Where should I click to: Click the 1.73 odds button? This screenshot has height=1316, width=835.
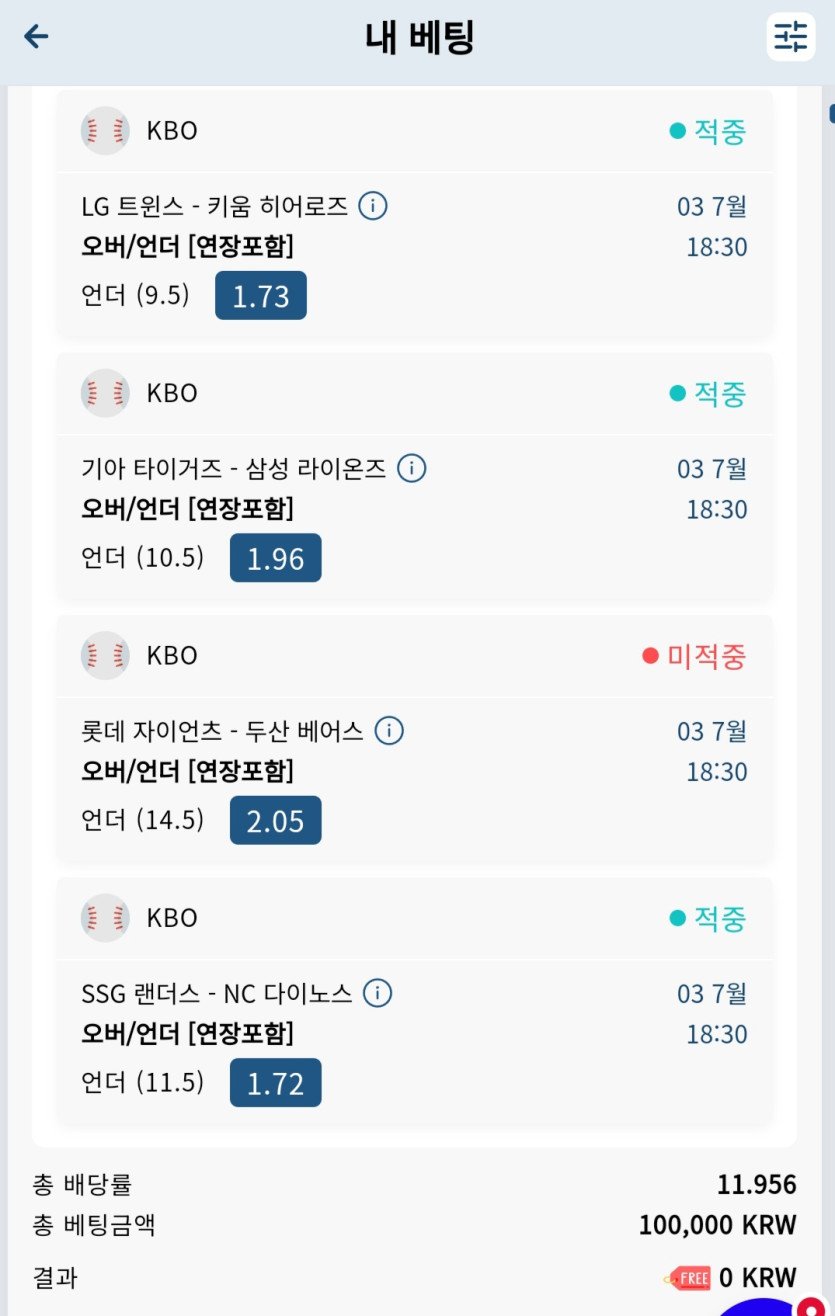(261, 296)
